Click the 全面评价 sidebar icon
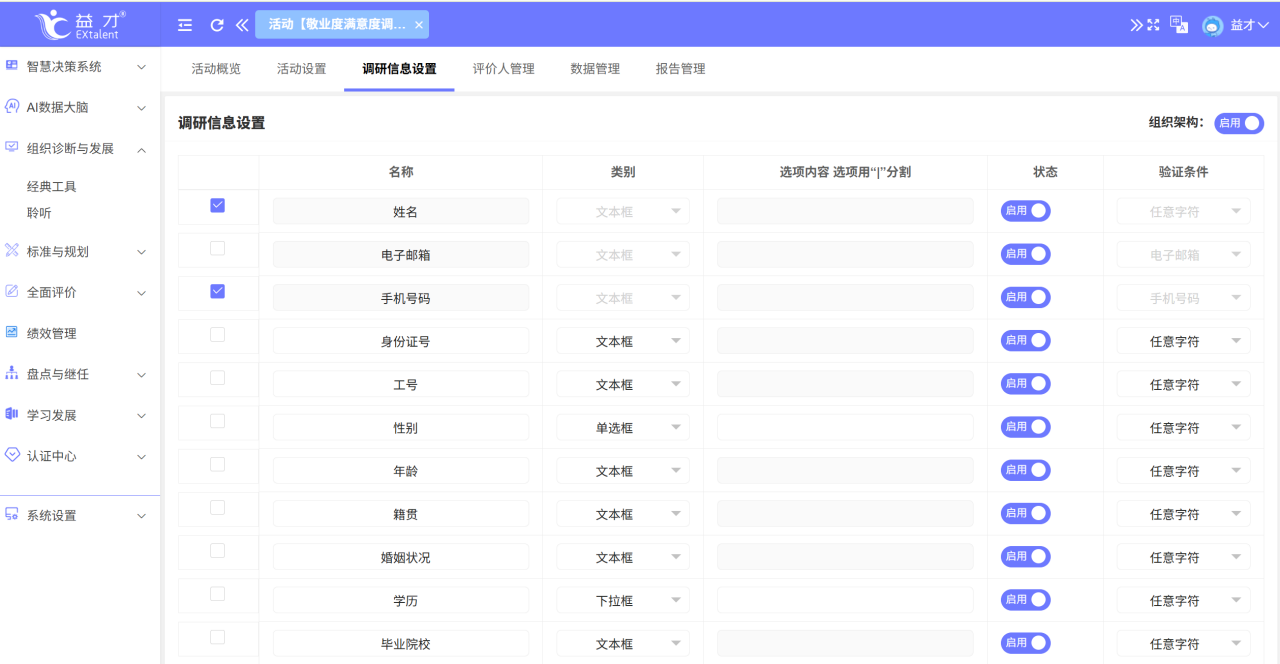 [12, 291]
